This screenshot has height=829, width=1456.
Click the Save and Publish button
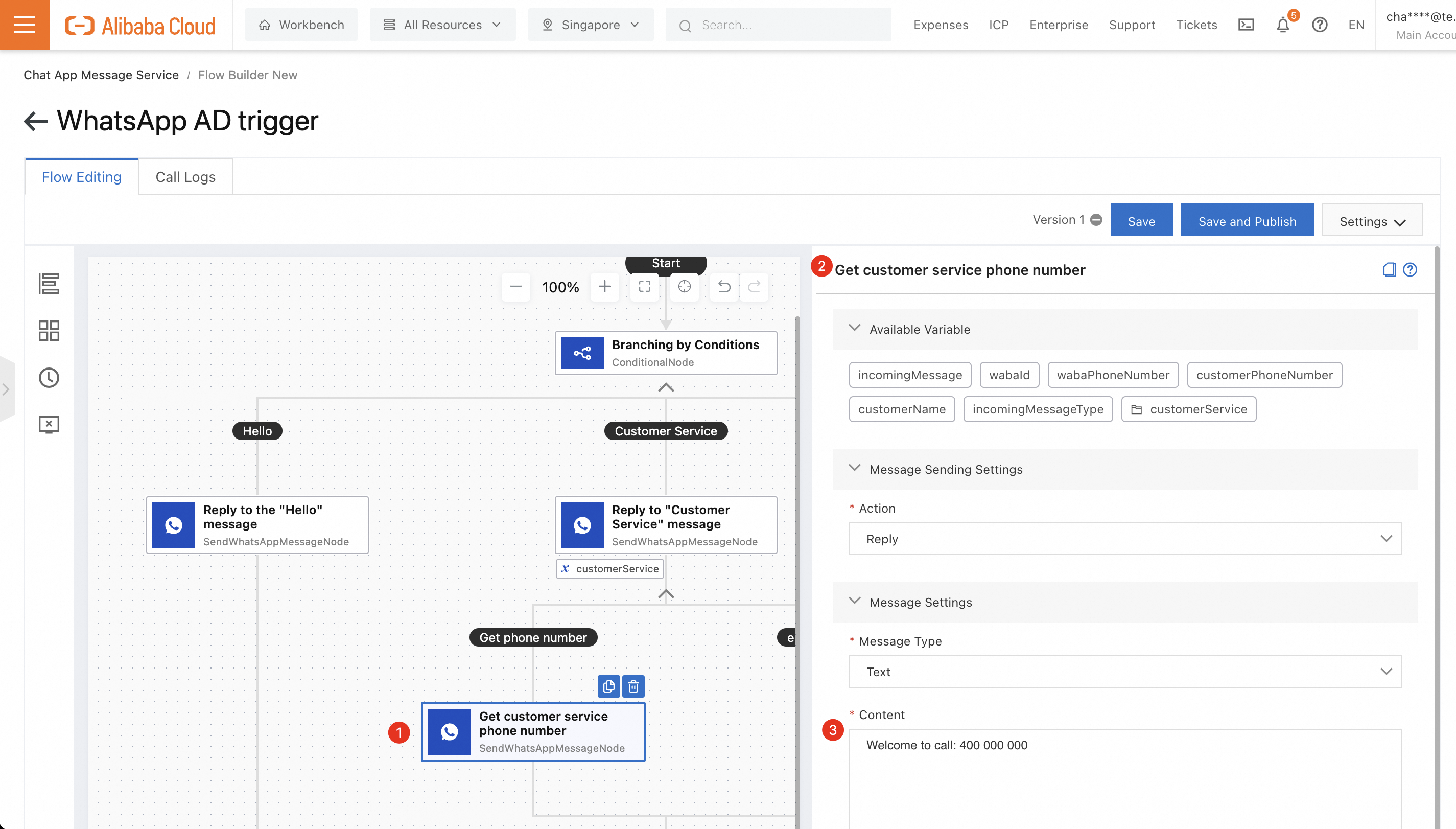pyautogui.click(x=1247, y=221)
